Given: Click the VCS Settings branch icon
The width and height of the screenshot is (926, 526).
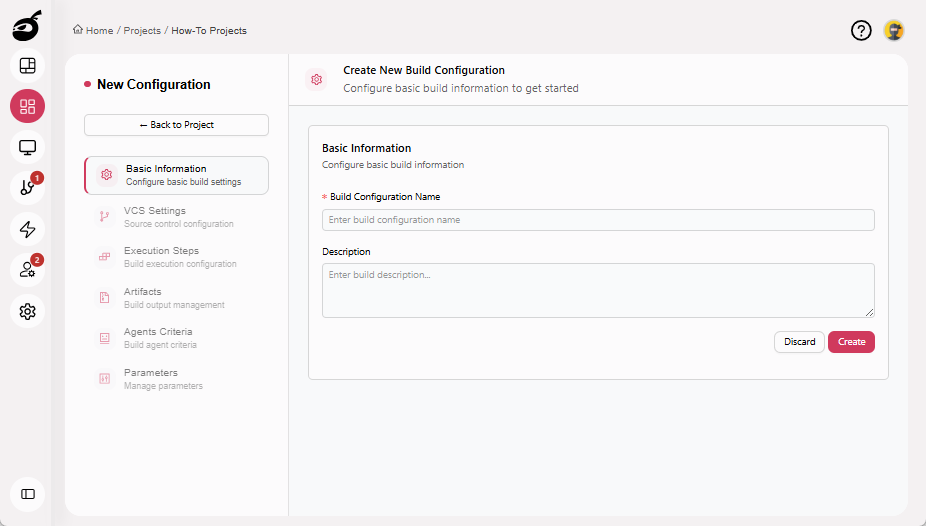Looking at the screenshot, I should pos(105,217).
